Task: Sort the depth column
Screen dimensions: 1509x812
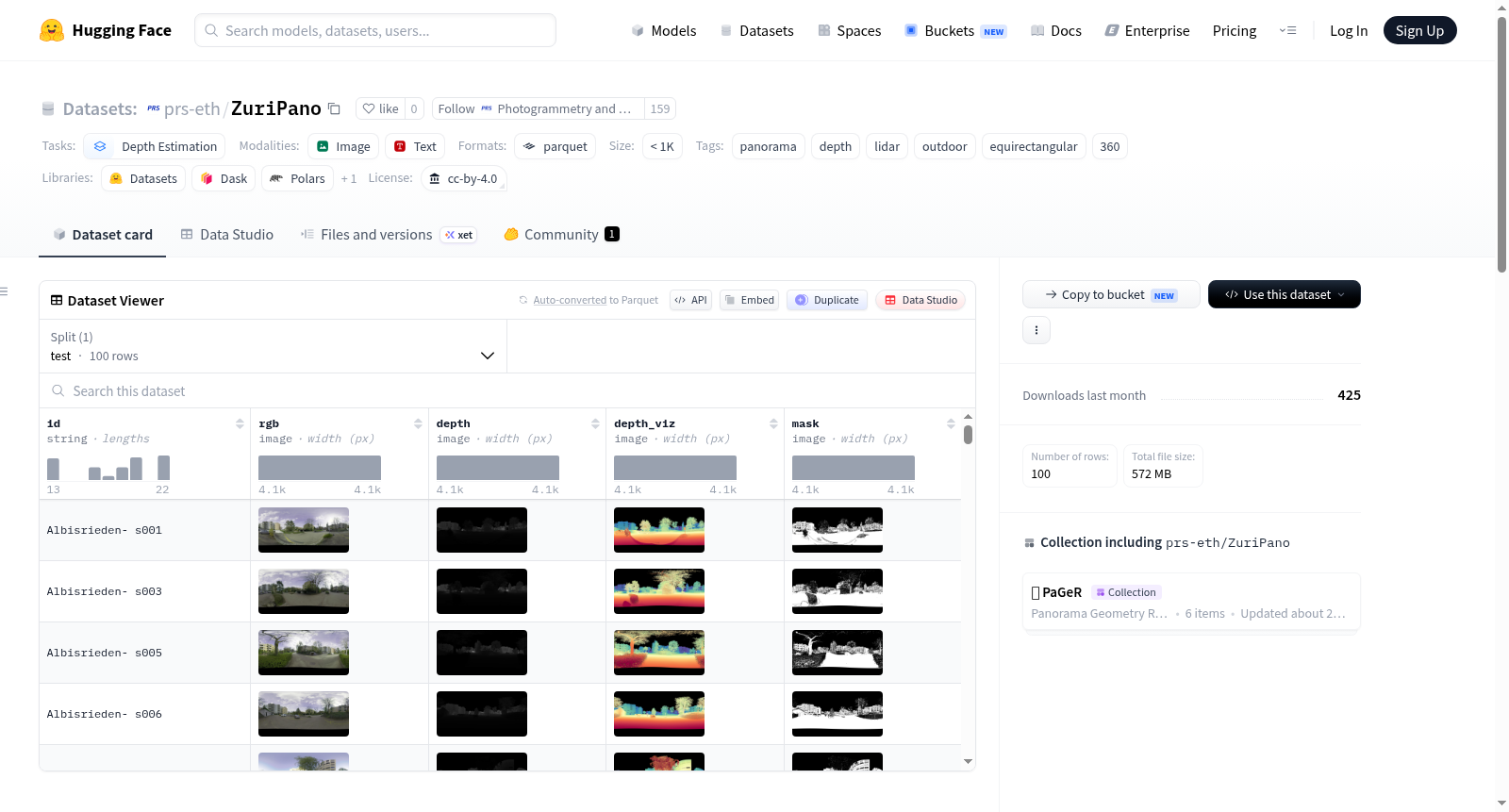Action: point(595,424)
